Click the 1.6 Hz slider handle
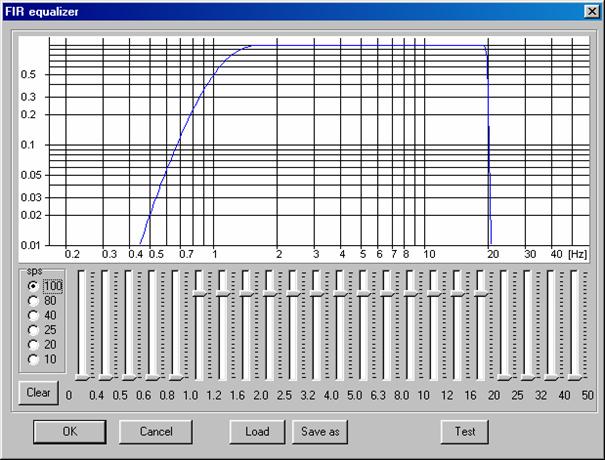The width and height of the screenshot is (605, 460). point(247,293)
